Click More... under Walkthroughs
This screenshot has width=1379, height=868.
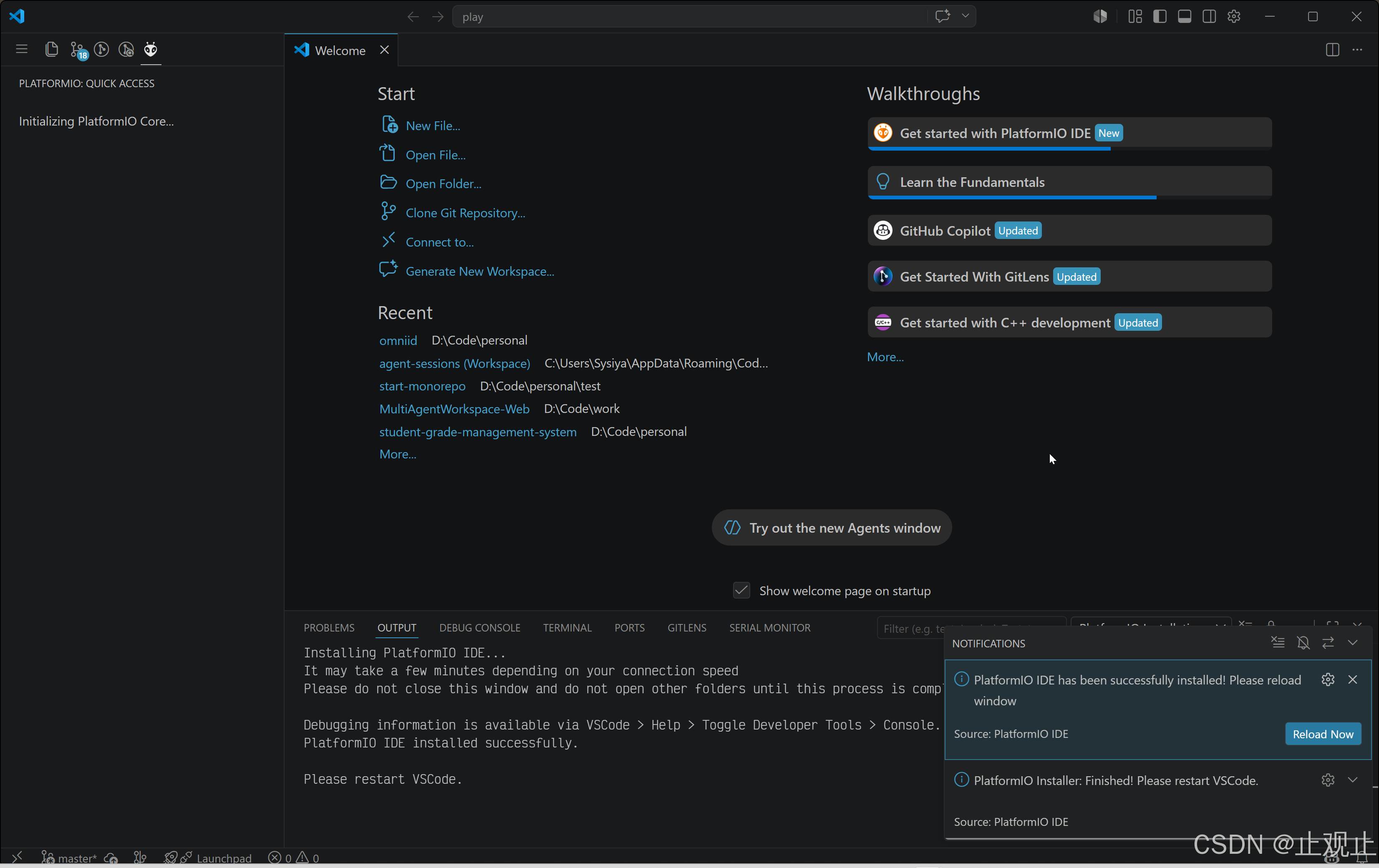tap(885, 357)
